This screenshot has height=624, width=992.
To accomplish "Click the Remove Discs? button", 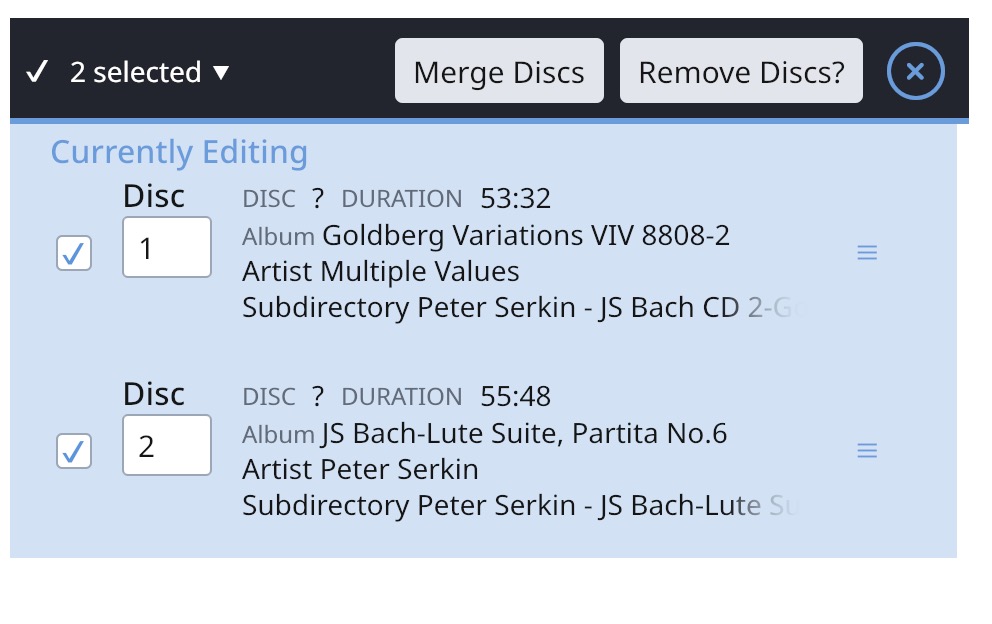I will point(741,70).
